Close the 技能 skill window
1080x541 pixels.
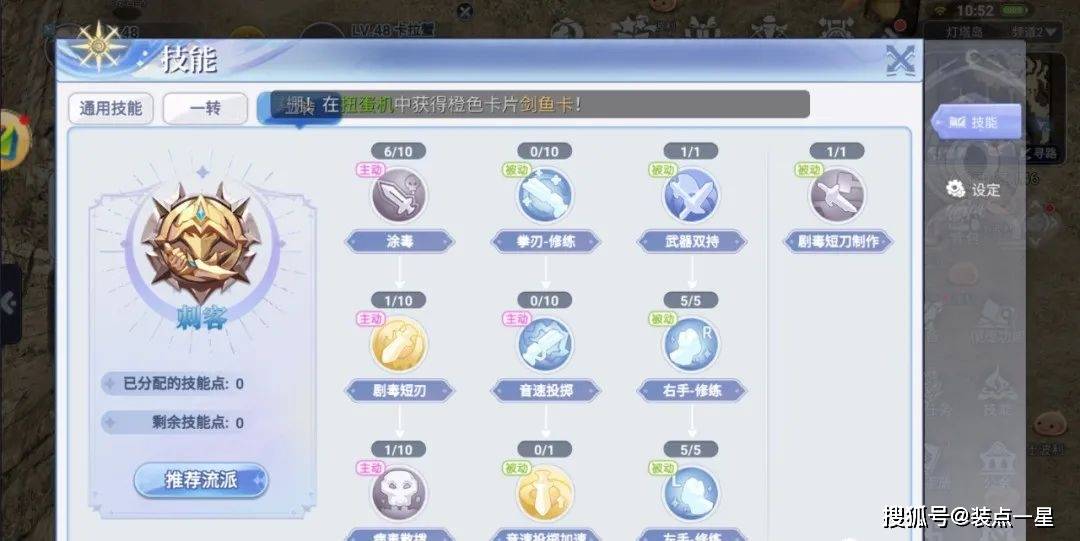coord(900,60)
